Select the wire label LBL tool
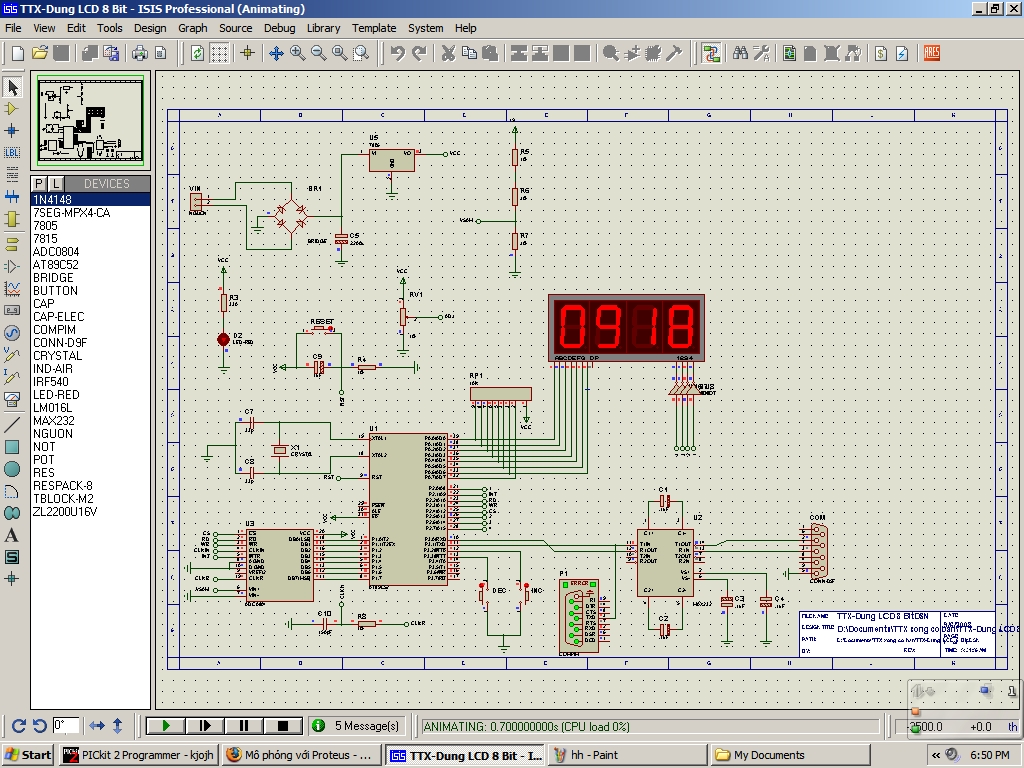Image resolution: width=1024 pixels, height=768 pixels. tap(12, 152)
